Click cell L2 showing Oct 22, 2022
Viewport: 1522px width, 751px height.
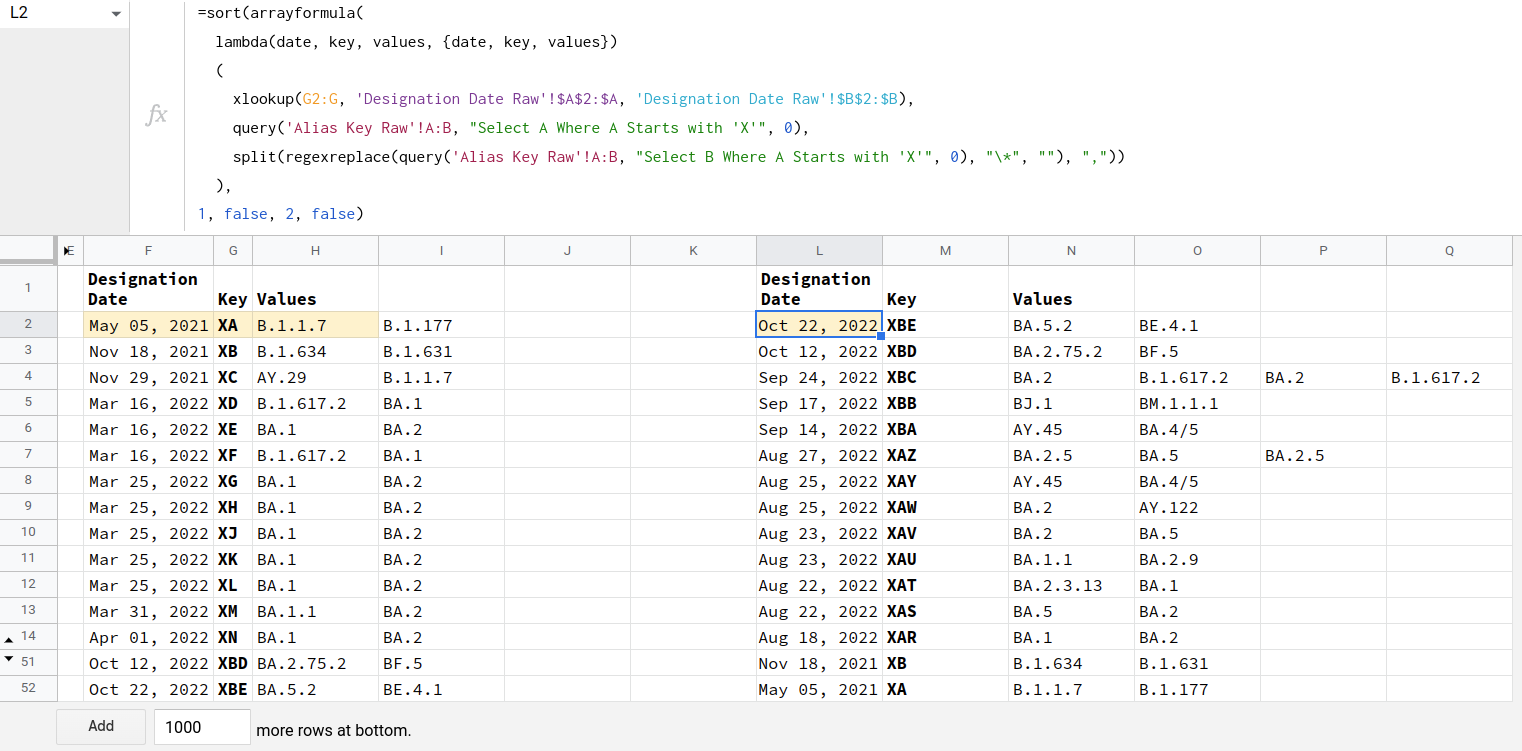pos(819,325)
